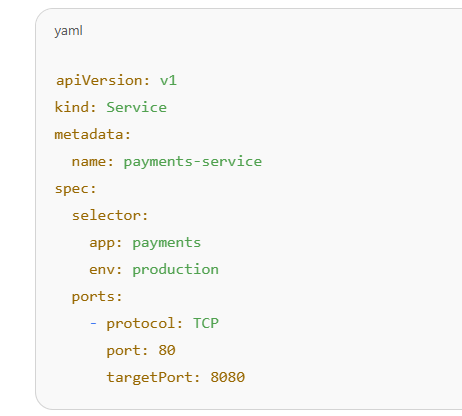Click the production value
This screenshot has width=462, height=416.
(175, 269)
